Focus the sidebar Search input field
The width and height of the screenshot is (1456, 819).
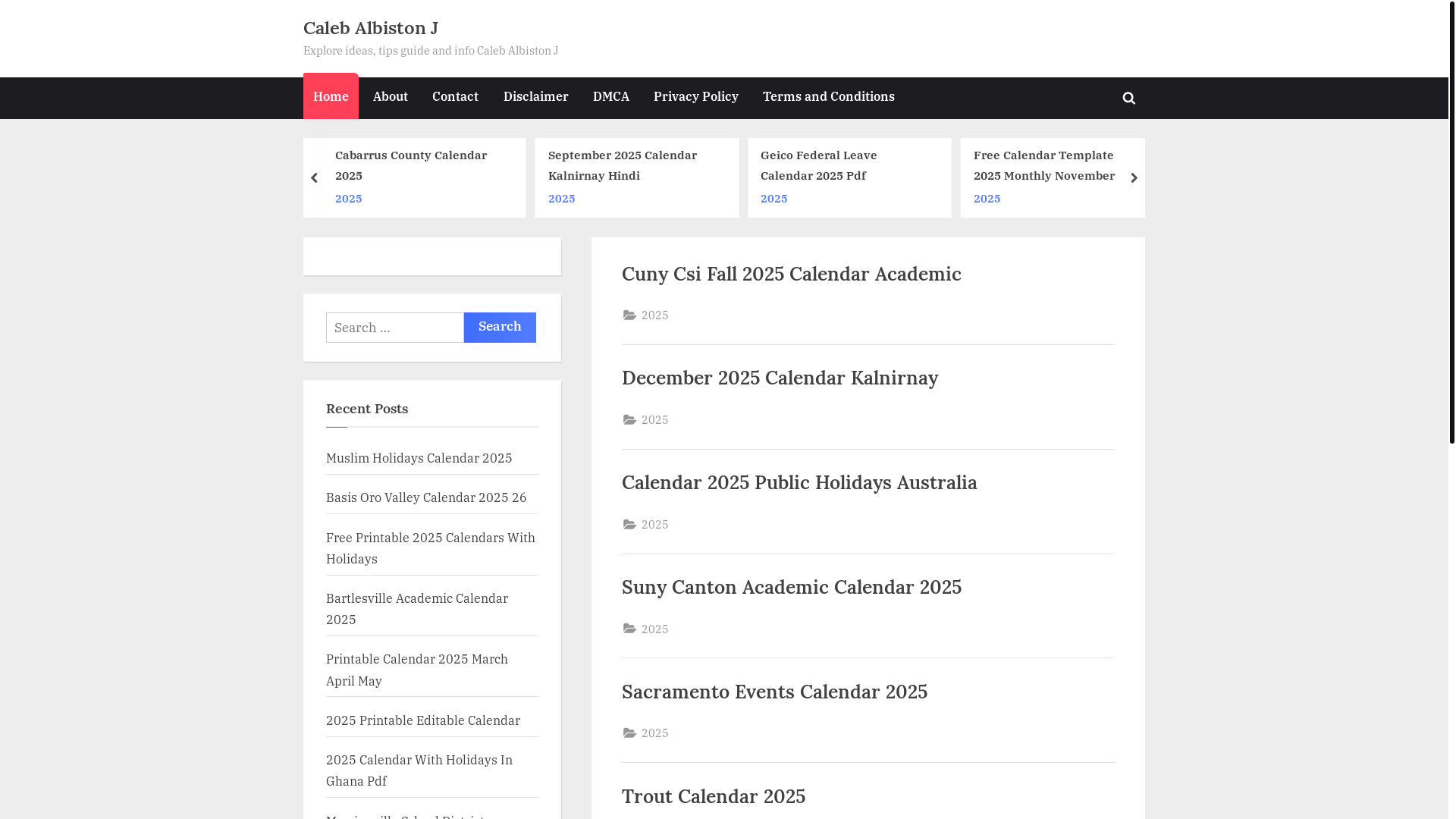395,328
